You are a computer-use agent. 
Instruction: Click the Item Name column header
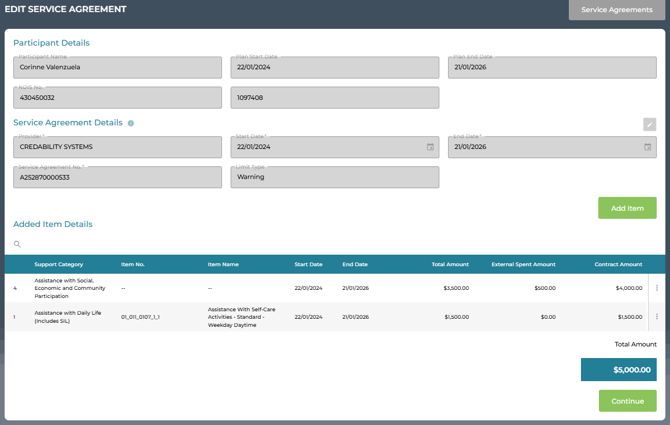(223, 265)
